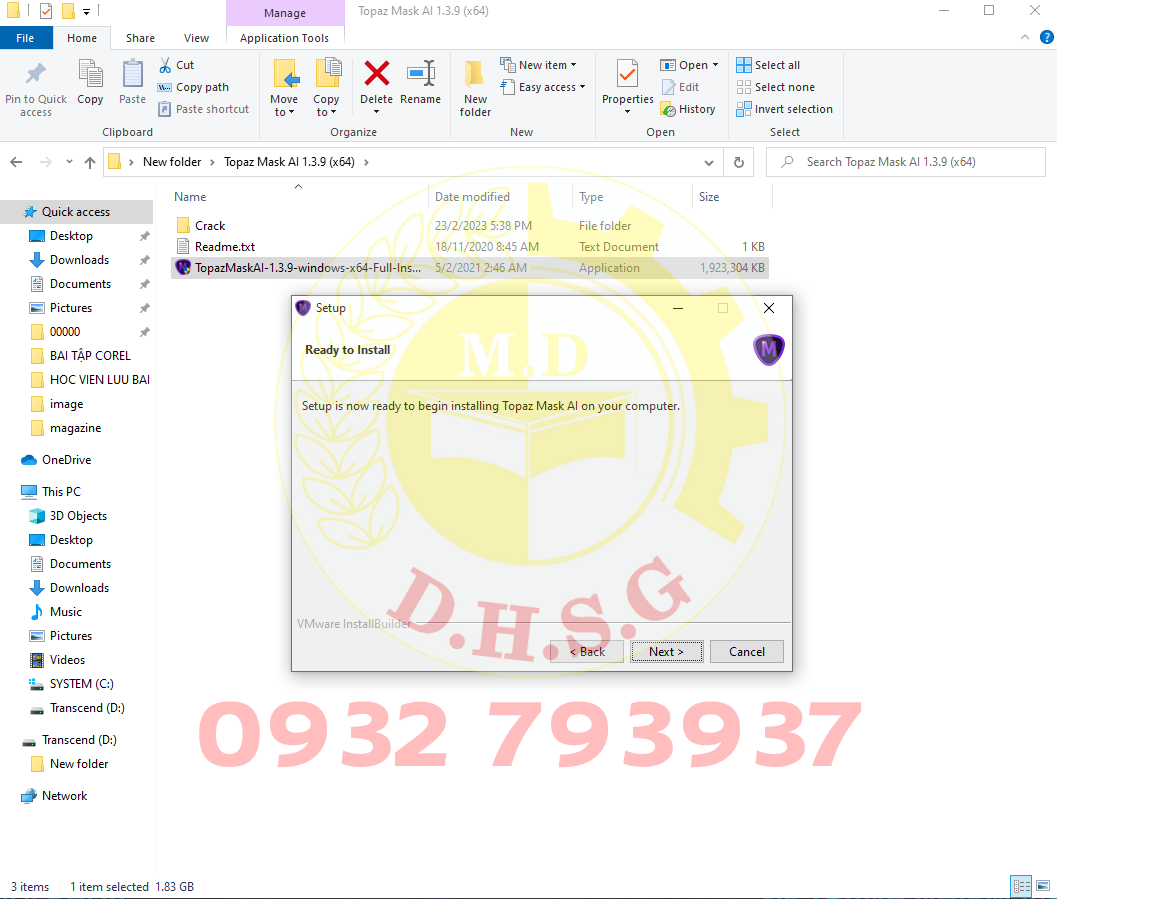The width and height of the screenshot is (1152, 899).
Task: Select the TopazMaskAI installer file
Action: tap(308, 268)
